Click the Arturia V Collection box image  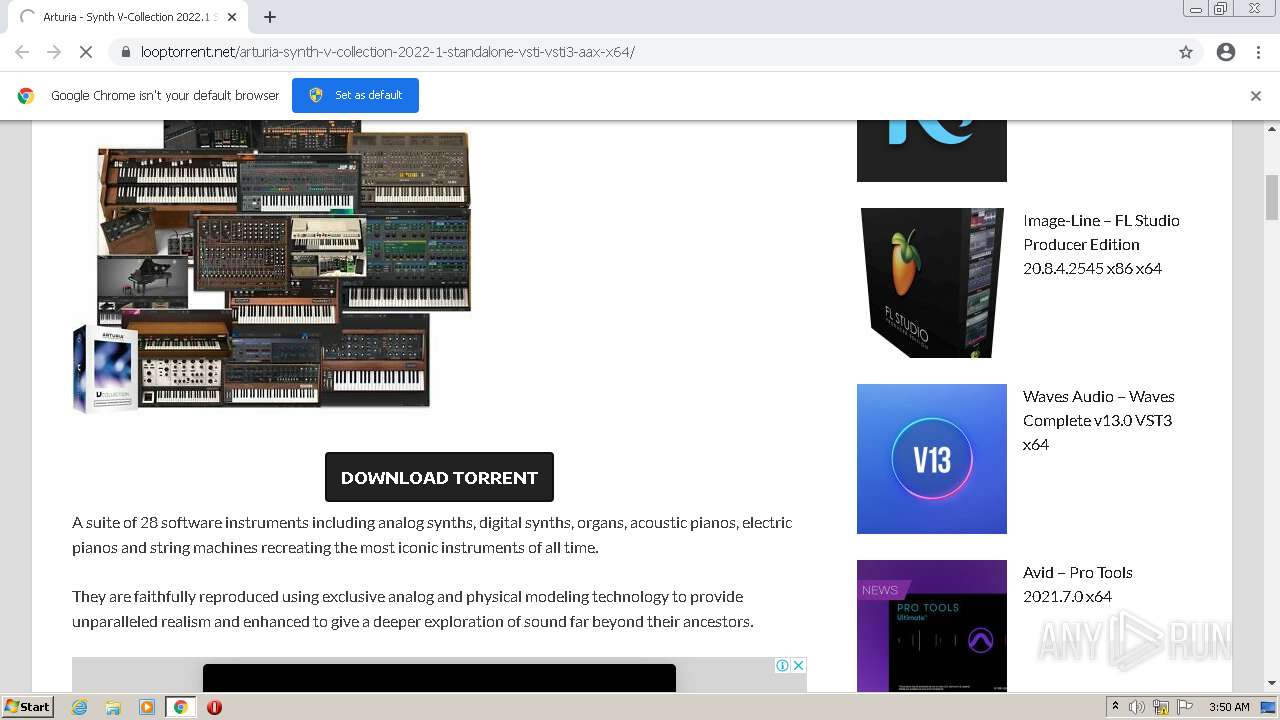click(104, 367)
